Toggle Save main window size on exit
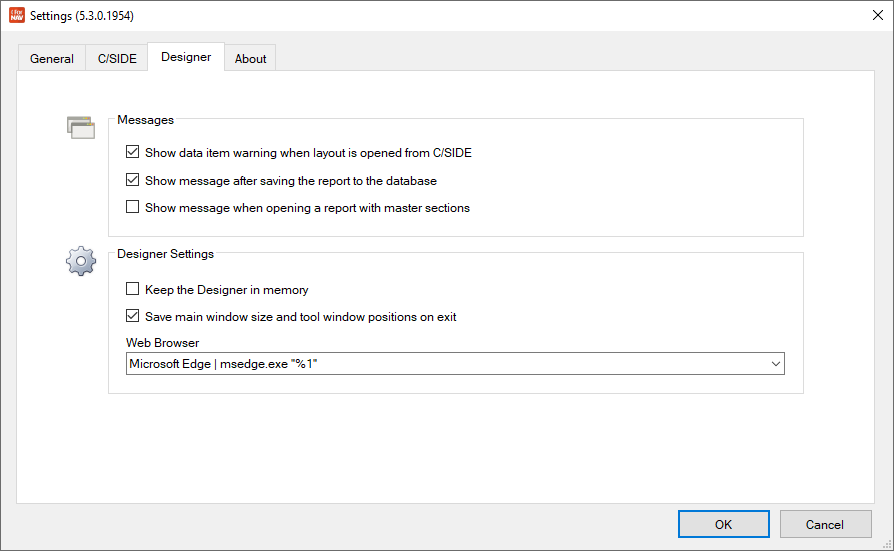894x551 pixels. 132,315
